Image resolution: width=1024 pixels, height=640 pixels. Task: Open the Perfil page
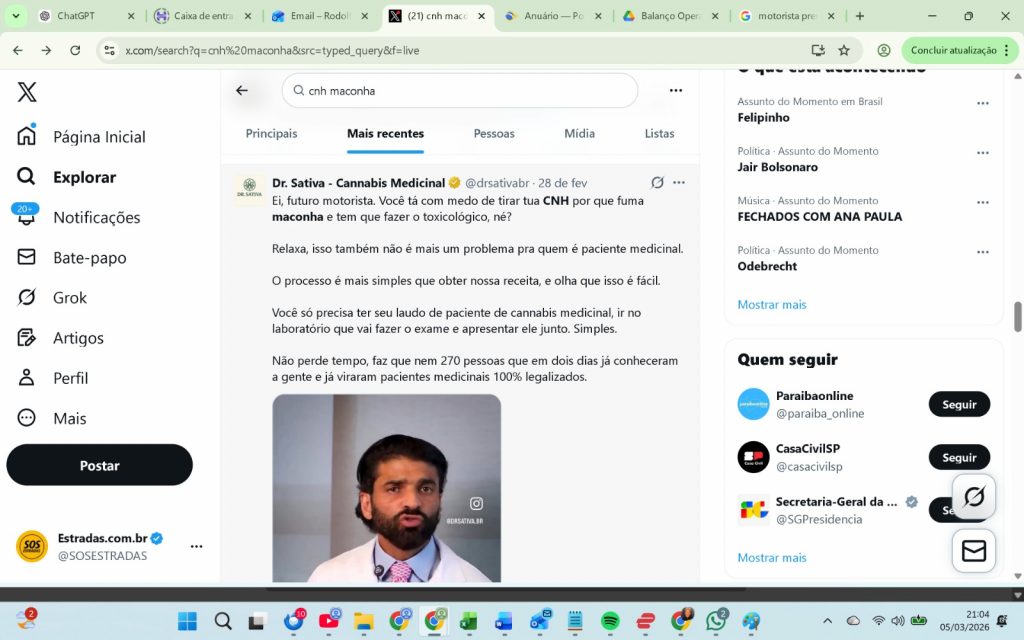click(x=53, y=378)
